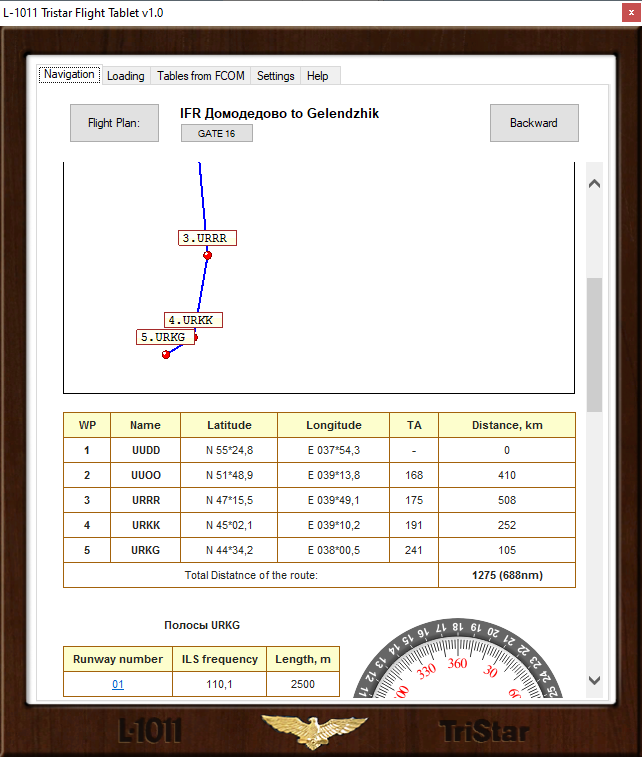Click the scroll up arrow
Screen dimensions: 642x757
point(595,183)
